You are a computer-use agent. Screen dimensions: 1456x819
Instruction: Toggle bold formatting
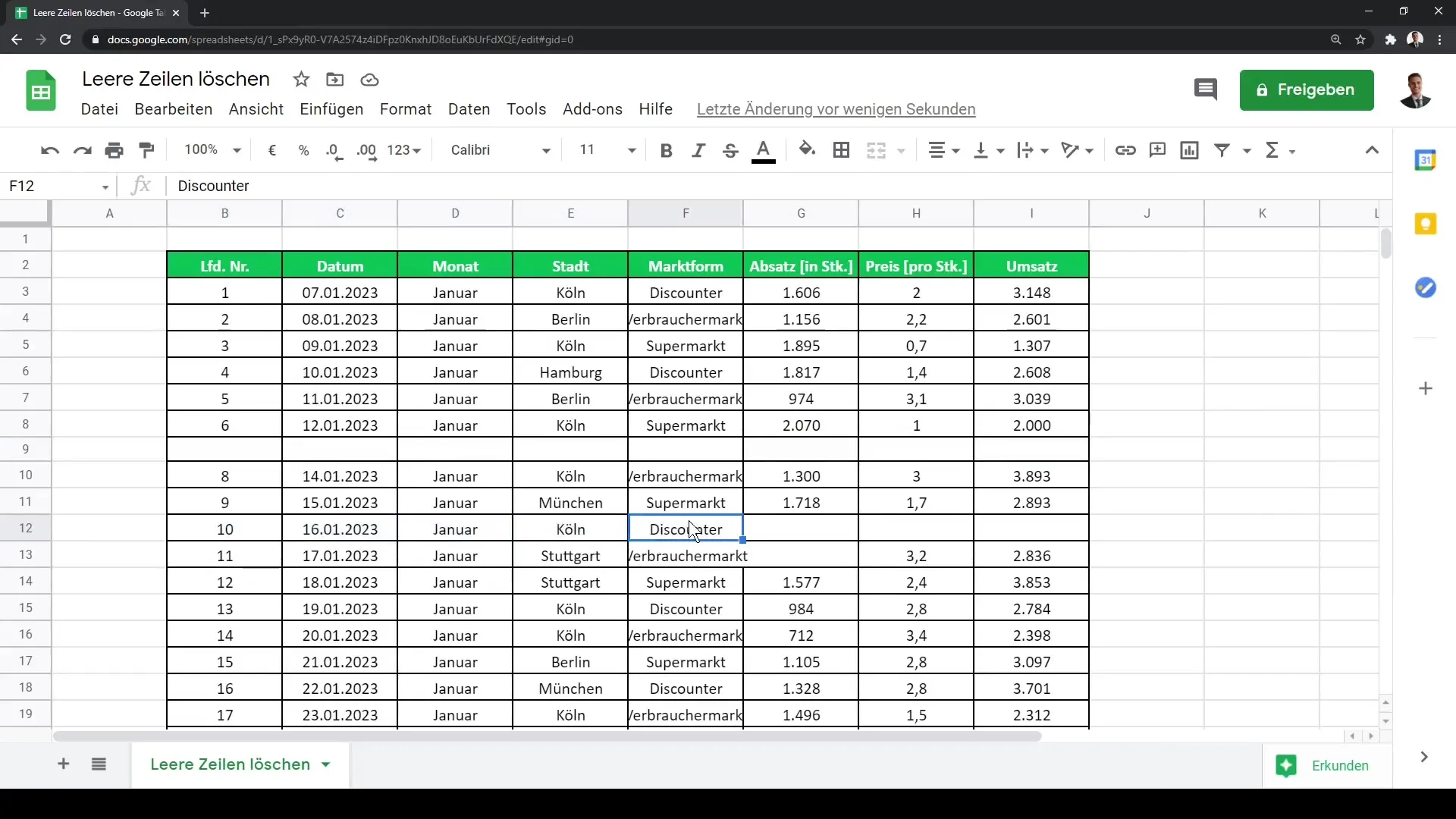(666, 150)
